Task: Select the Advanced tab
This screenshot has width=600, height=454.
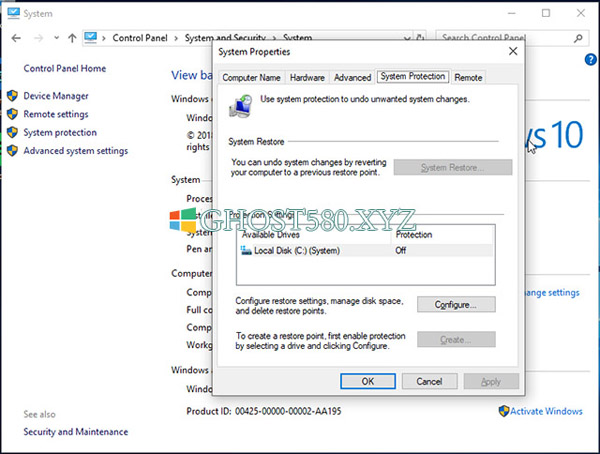Action: pyautogui.click(x=352, y=78)
